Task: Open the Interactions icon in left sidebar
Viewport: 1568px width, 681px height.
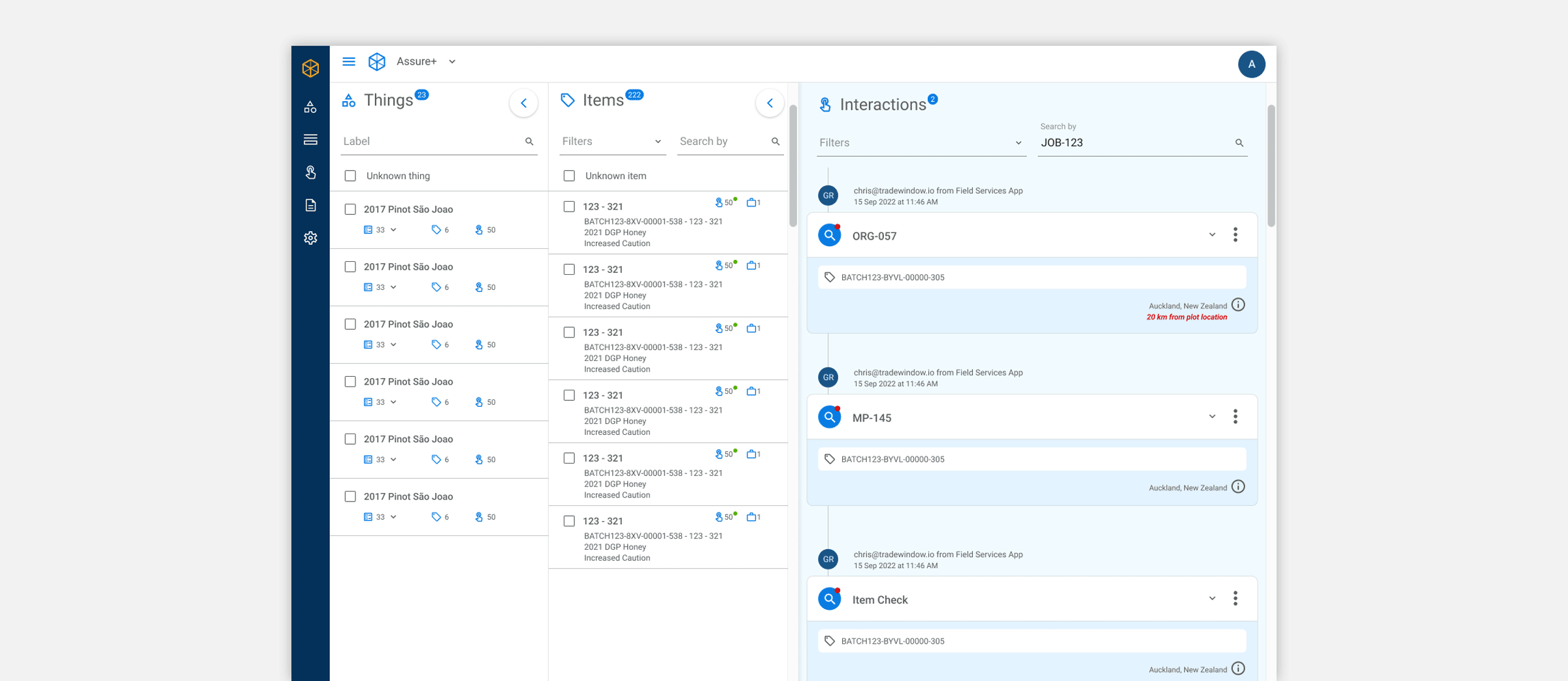Action: pos(310,172)
